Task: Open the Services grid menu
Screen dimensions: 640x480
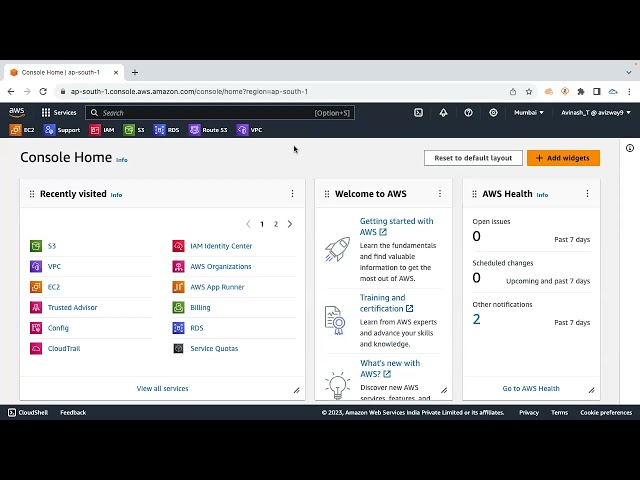Action: click(59, 113)
